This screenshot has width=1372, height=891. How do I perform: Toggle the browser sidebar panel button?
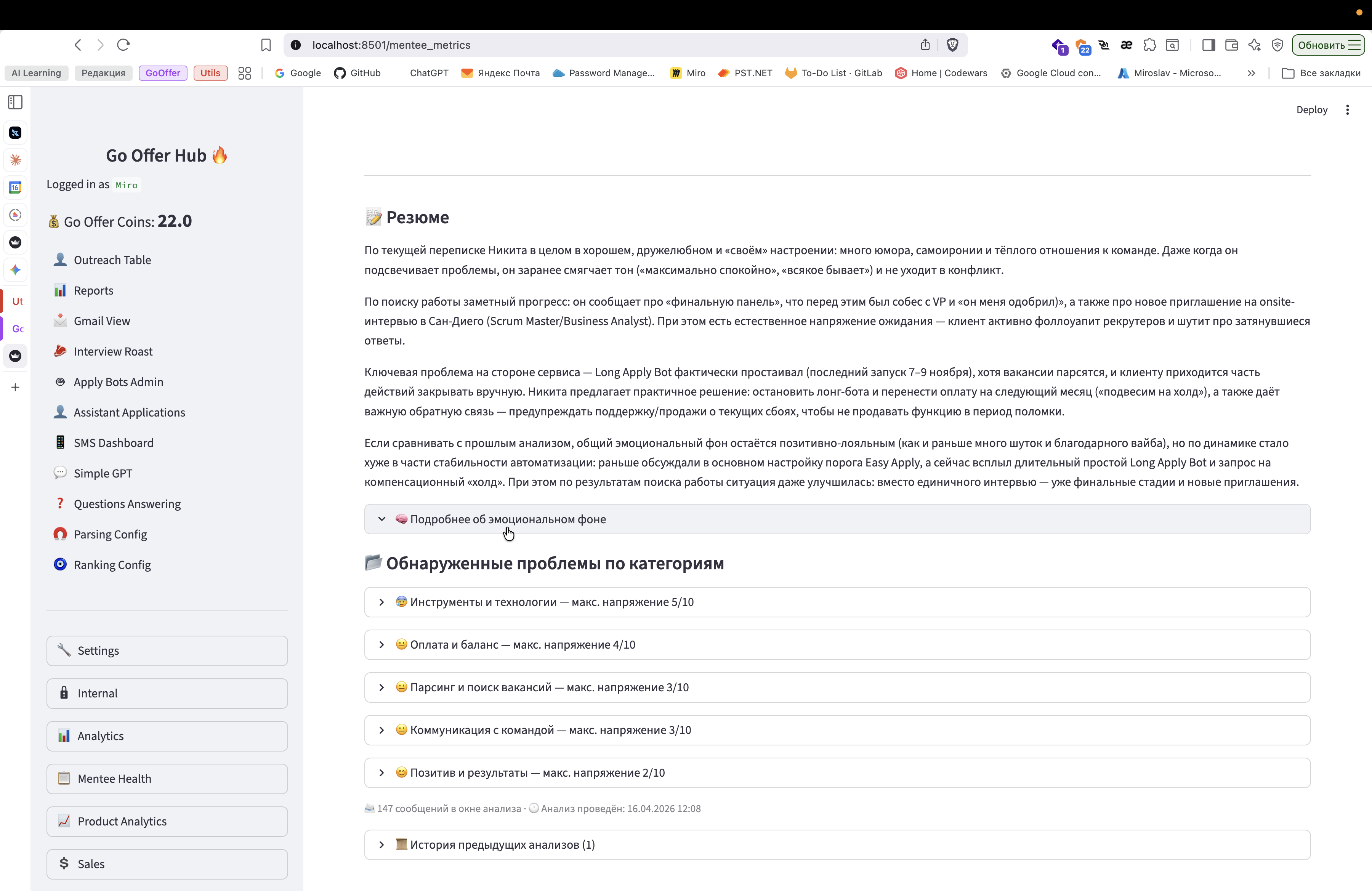(x=1209, y=45)
